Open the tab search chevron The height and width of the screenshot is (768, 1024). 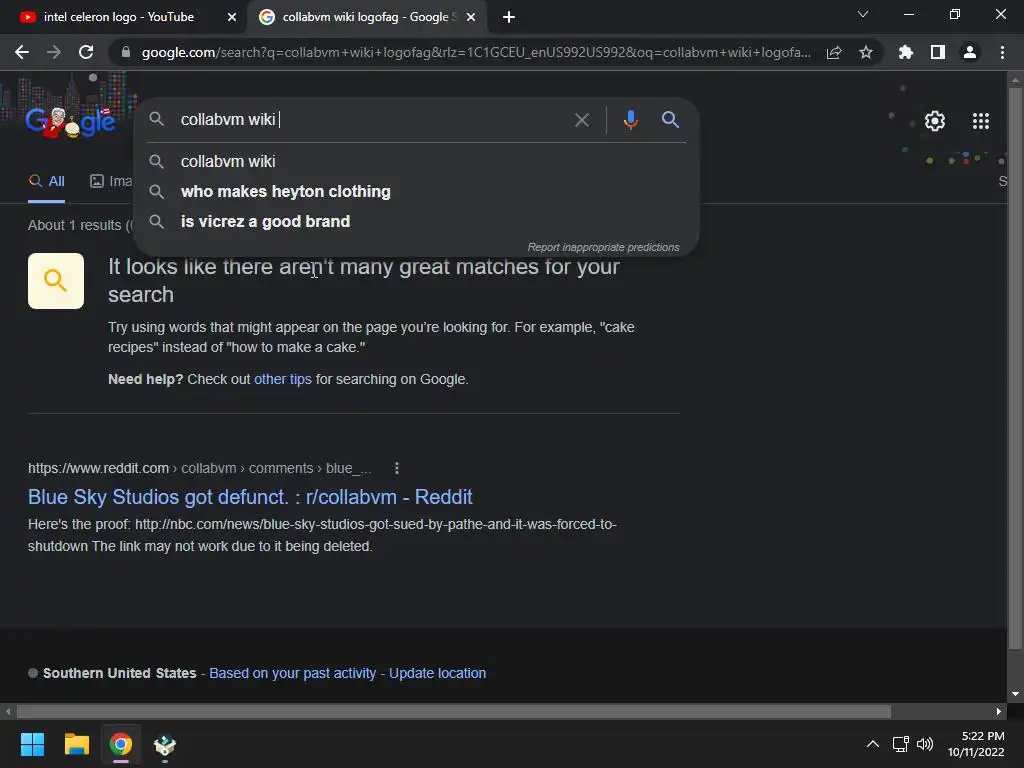click(863, 14)
